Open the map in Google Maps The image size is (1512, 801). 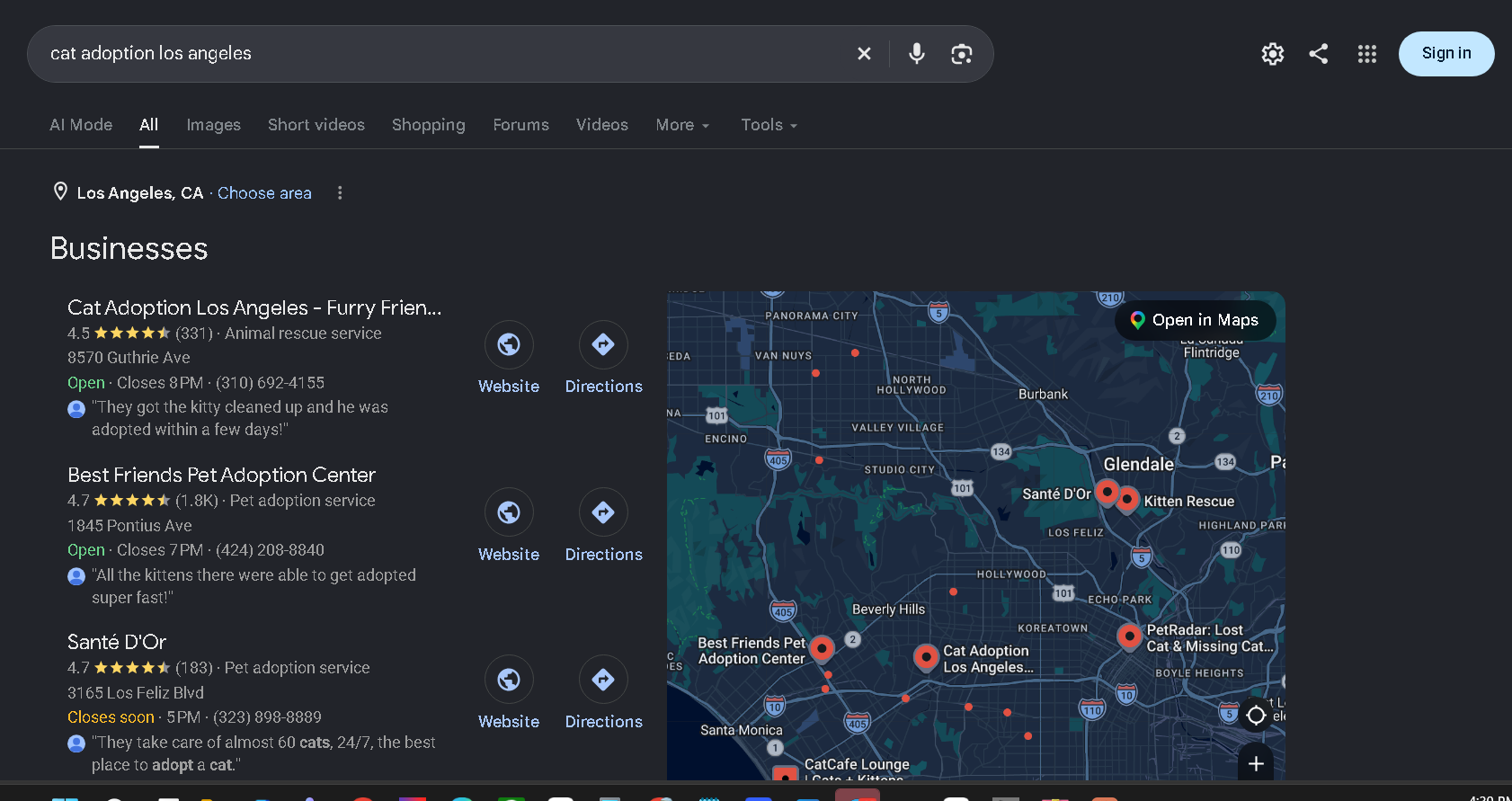pos(1195,320)
